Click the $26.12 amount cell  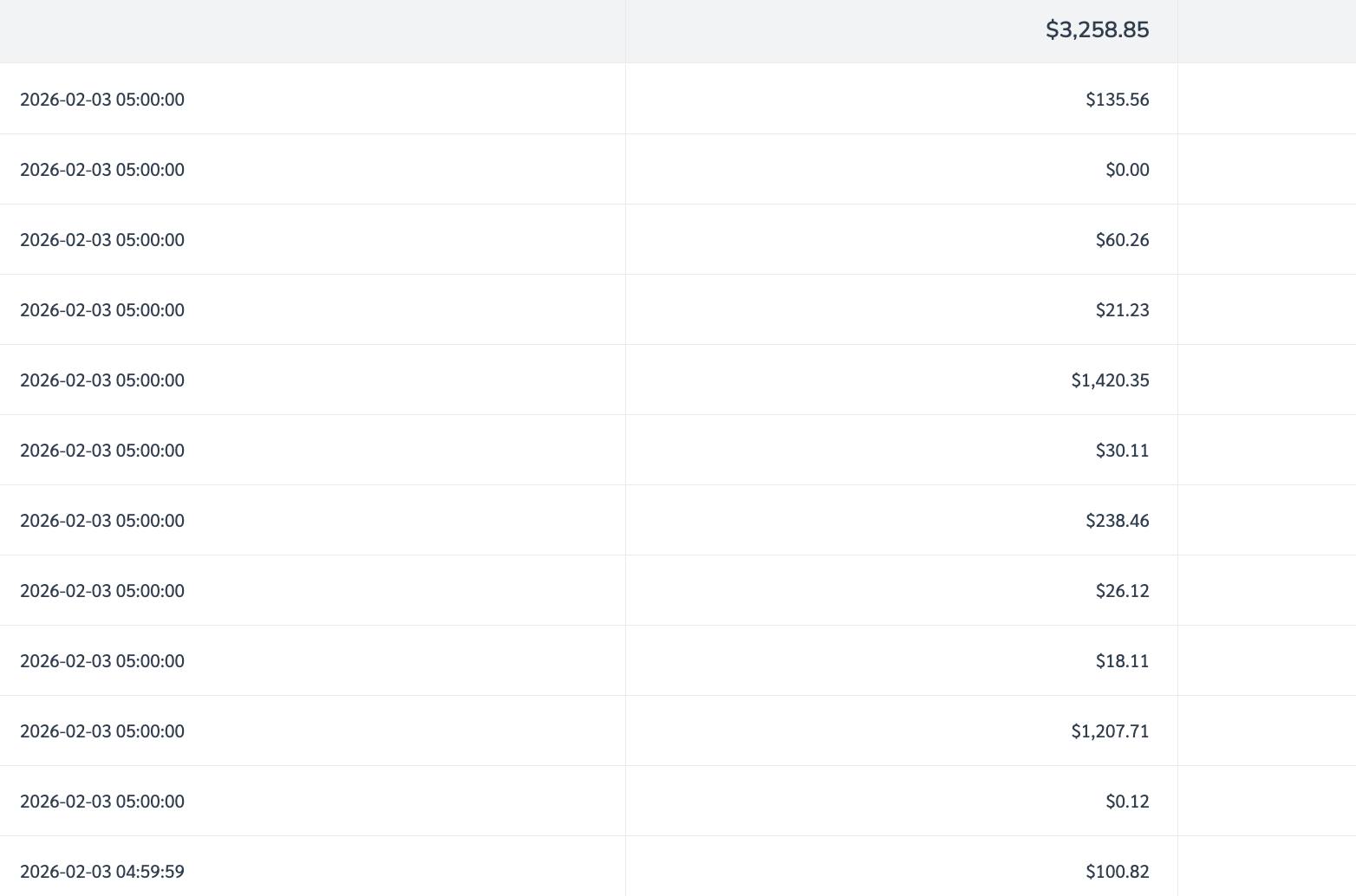point(1122,591)
